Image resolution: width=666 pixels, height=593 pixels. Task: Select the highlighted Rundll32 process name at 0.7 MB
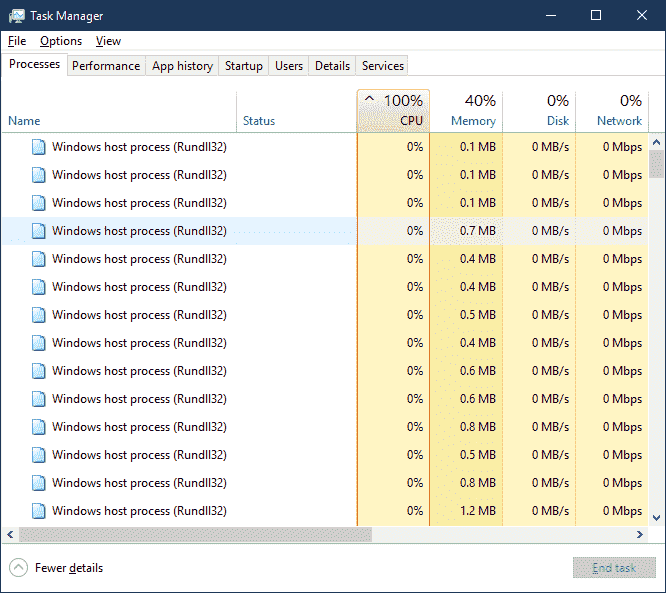pos(139,231)
